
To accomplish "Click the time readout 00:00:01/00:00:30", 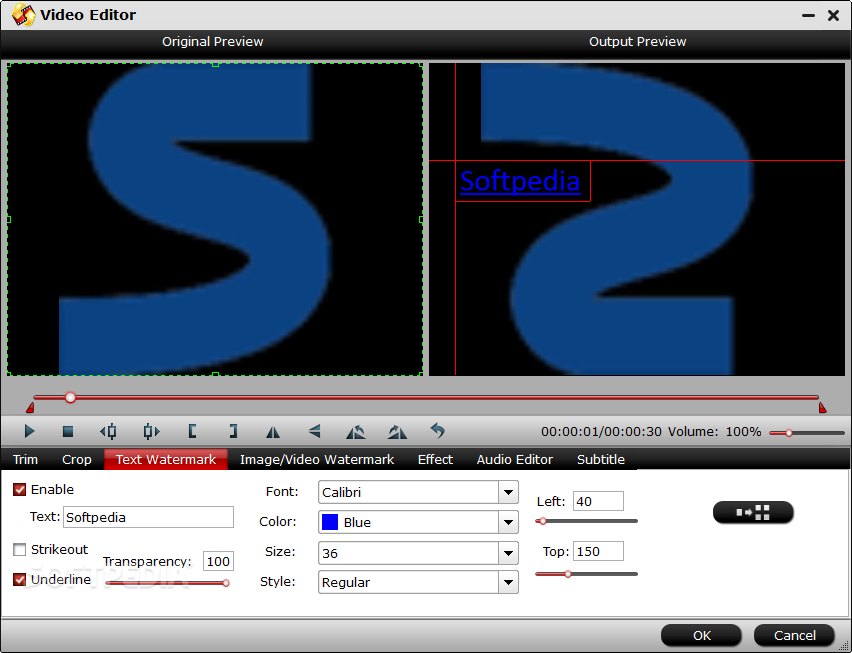I will [x=601, y=432].
